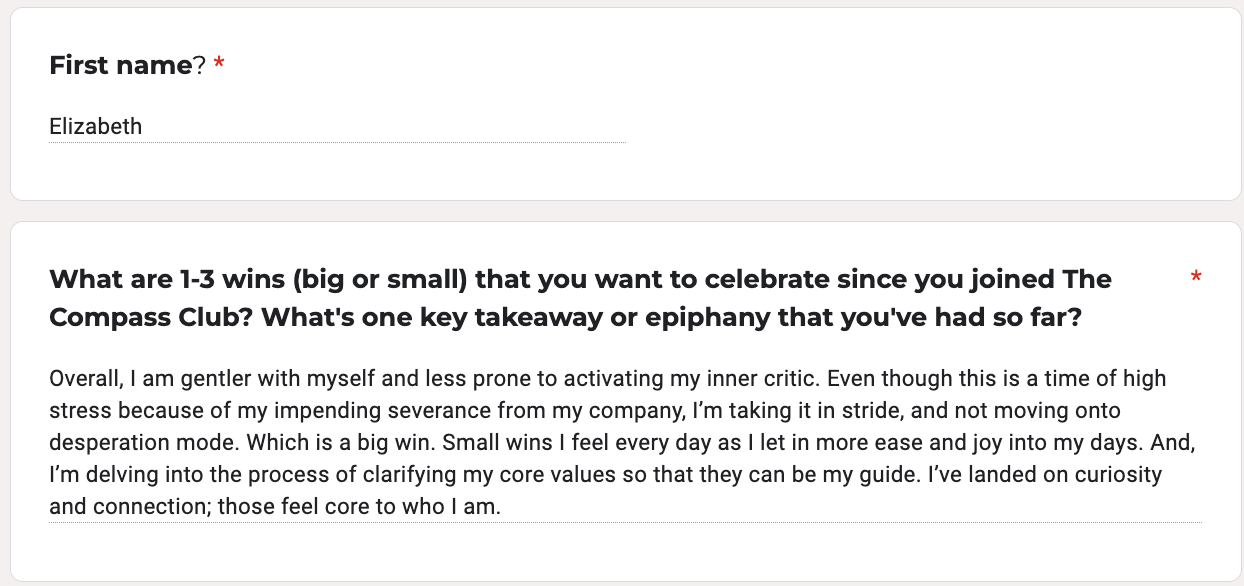Image resolution: width=1244 pixels, height=586 pixels.
Task: Click the red asterisk beside the wins question
Action: [x=1196, y=278]
